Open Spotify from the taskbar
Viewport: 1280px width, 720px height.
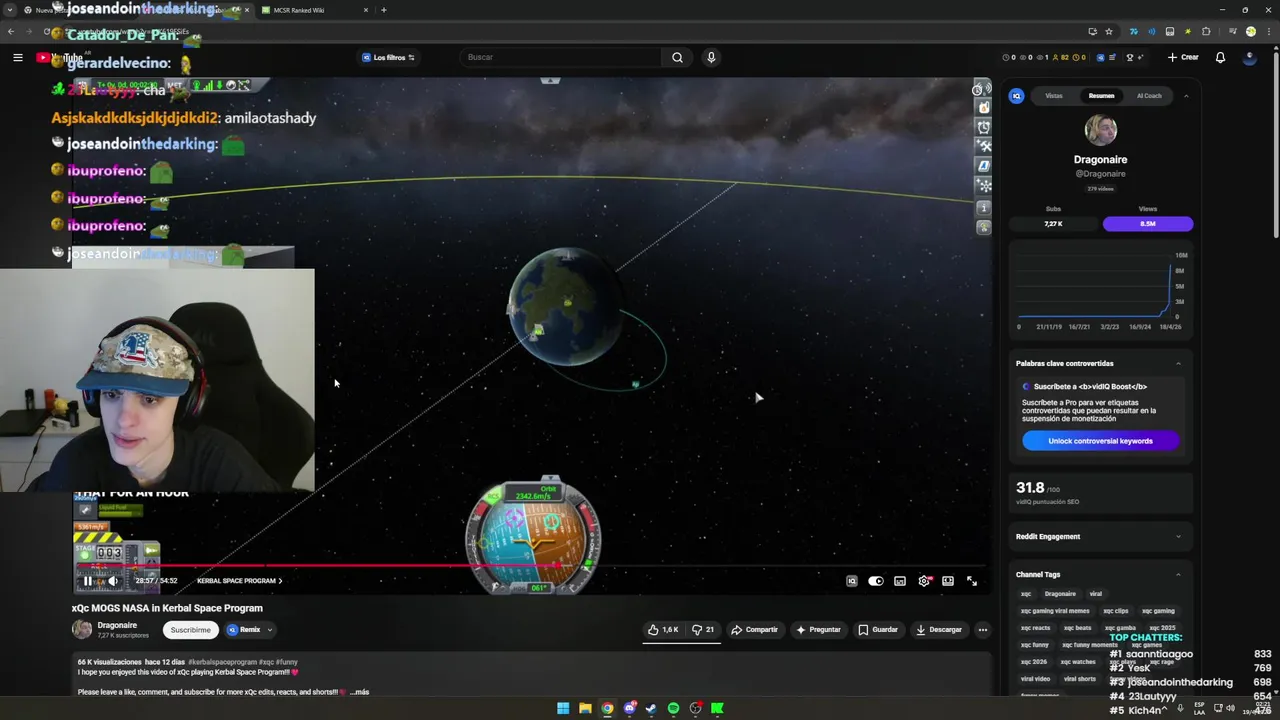click(673, 708)
